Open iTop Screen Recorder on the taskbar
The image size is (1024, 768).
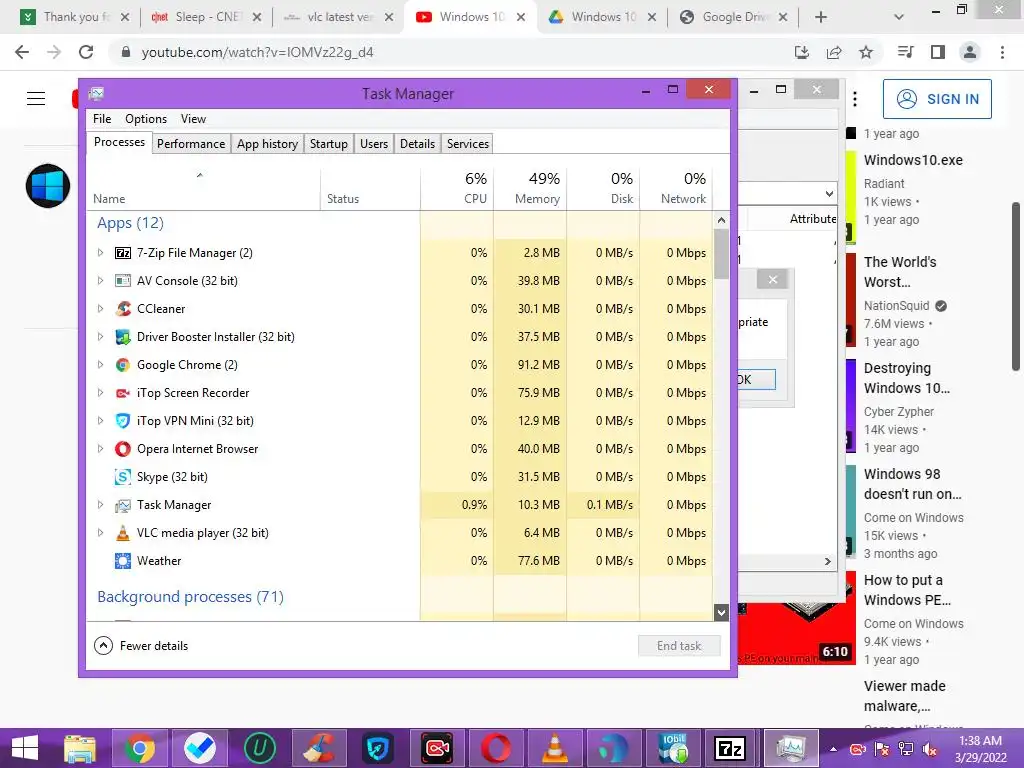click(437, 748)
